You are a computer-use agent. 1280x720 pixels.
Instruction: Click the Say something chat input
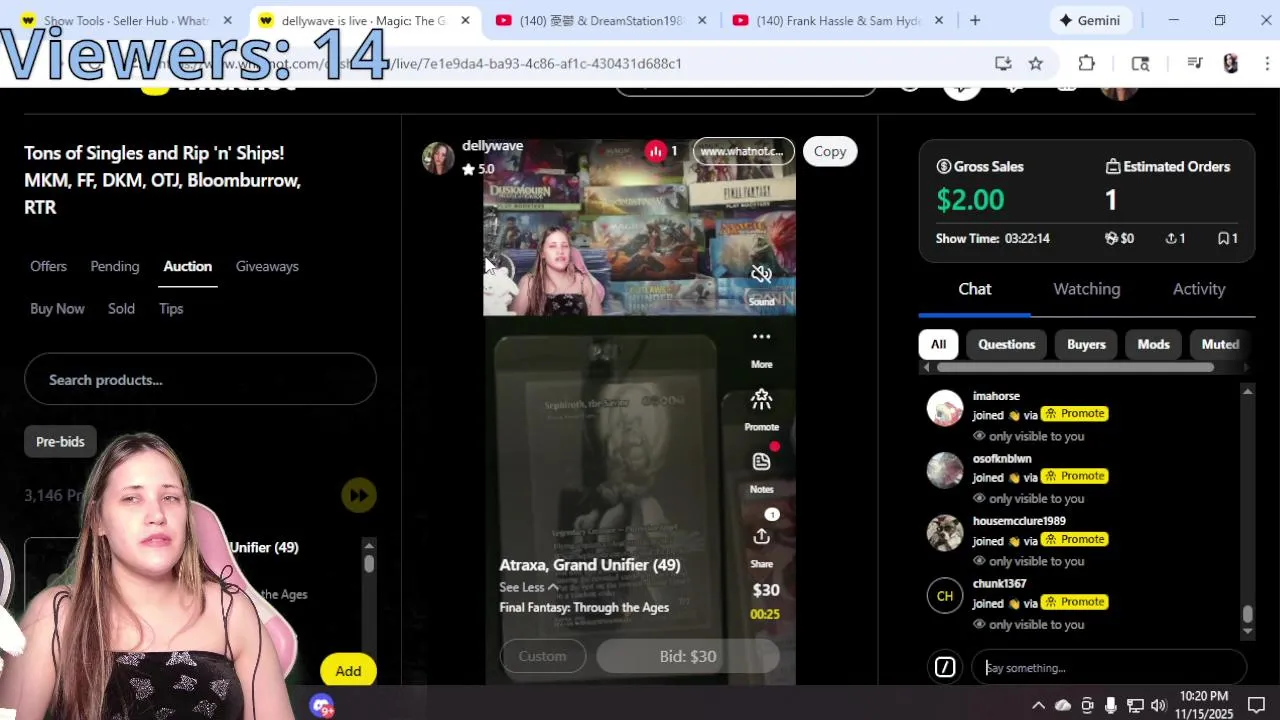tap(1109, 667)
